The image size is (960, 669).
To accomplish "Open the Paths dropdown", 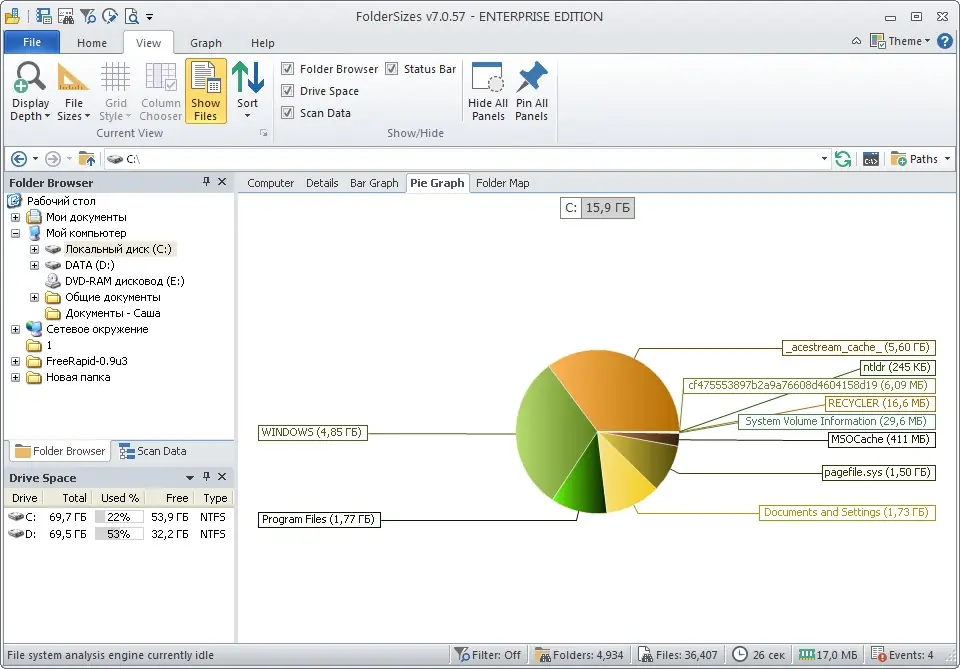I will (x=921, y=159).
